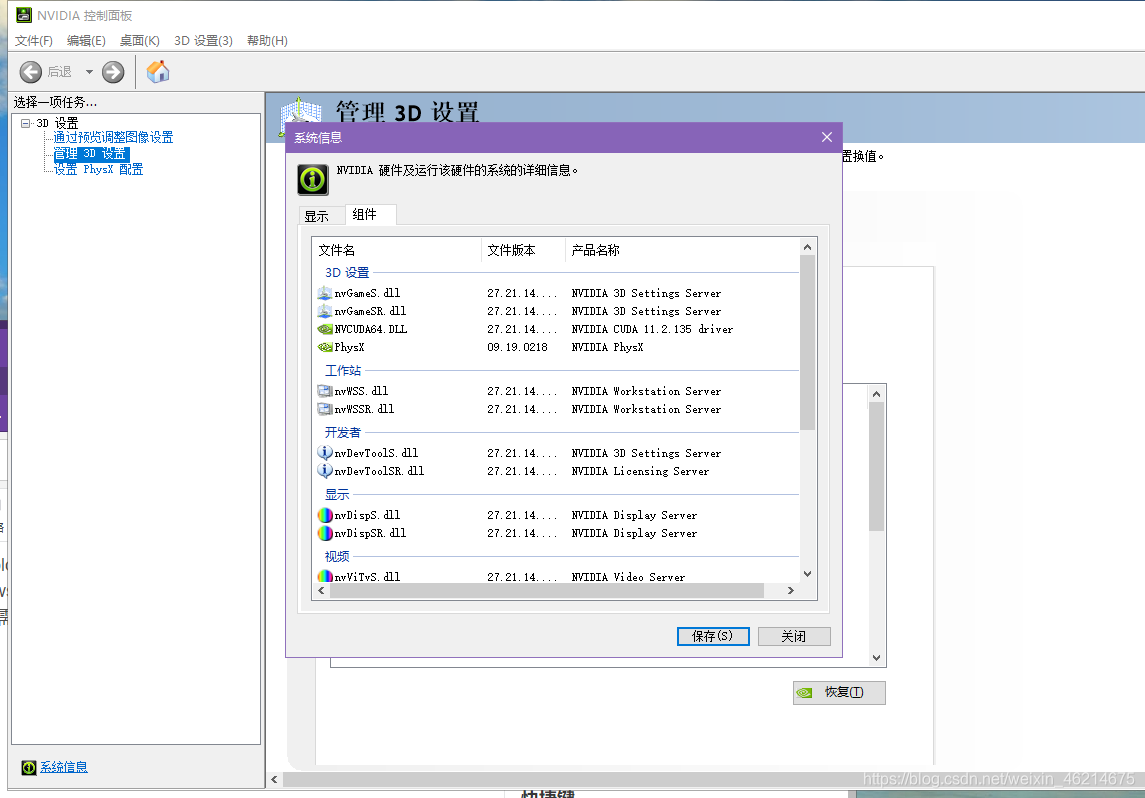
Task: Switch to the 显示 tab
Action: click(x=318, y=215)
